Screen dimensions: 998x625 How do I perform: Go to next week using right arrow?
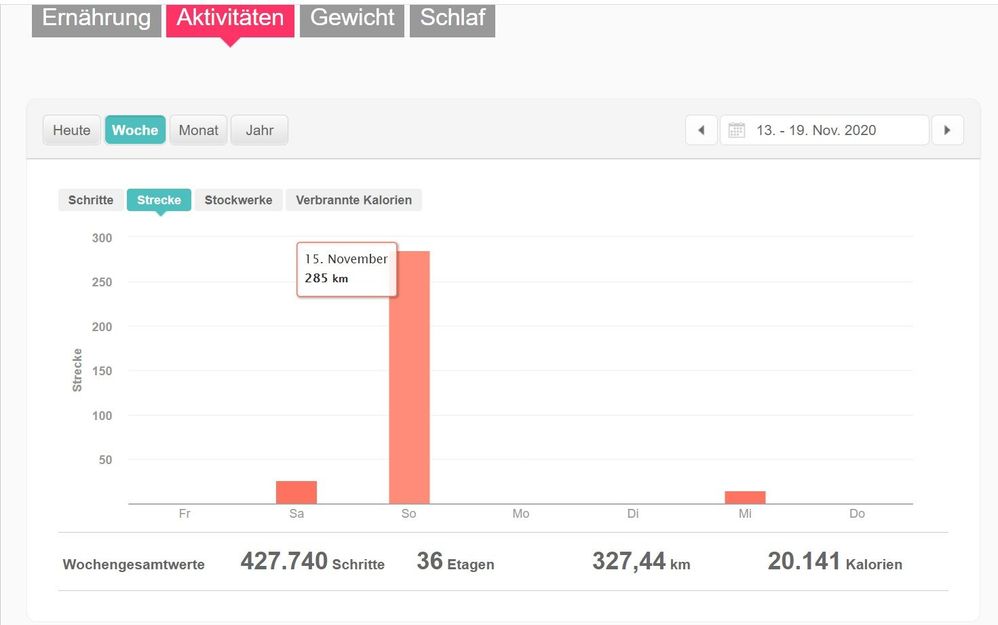(x=945, y=130)
